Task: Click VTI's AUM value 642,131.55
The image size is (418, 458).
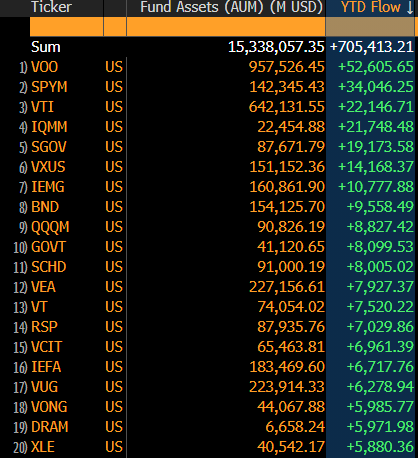Action: coord(287,107)
